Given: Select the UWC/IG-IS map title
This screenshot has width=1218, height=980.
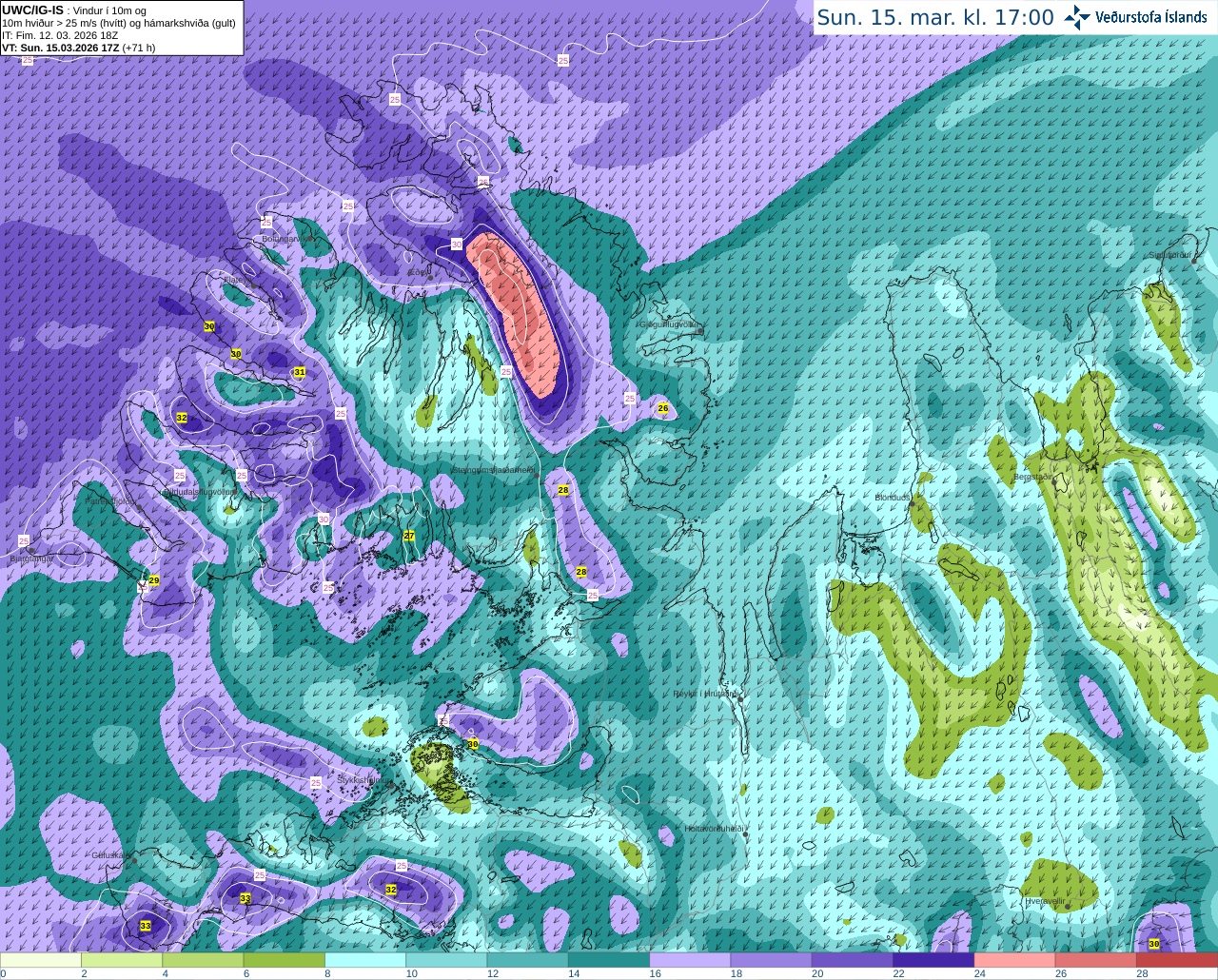Looking at the screenshot, I should 33,10.
